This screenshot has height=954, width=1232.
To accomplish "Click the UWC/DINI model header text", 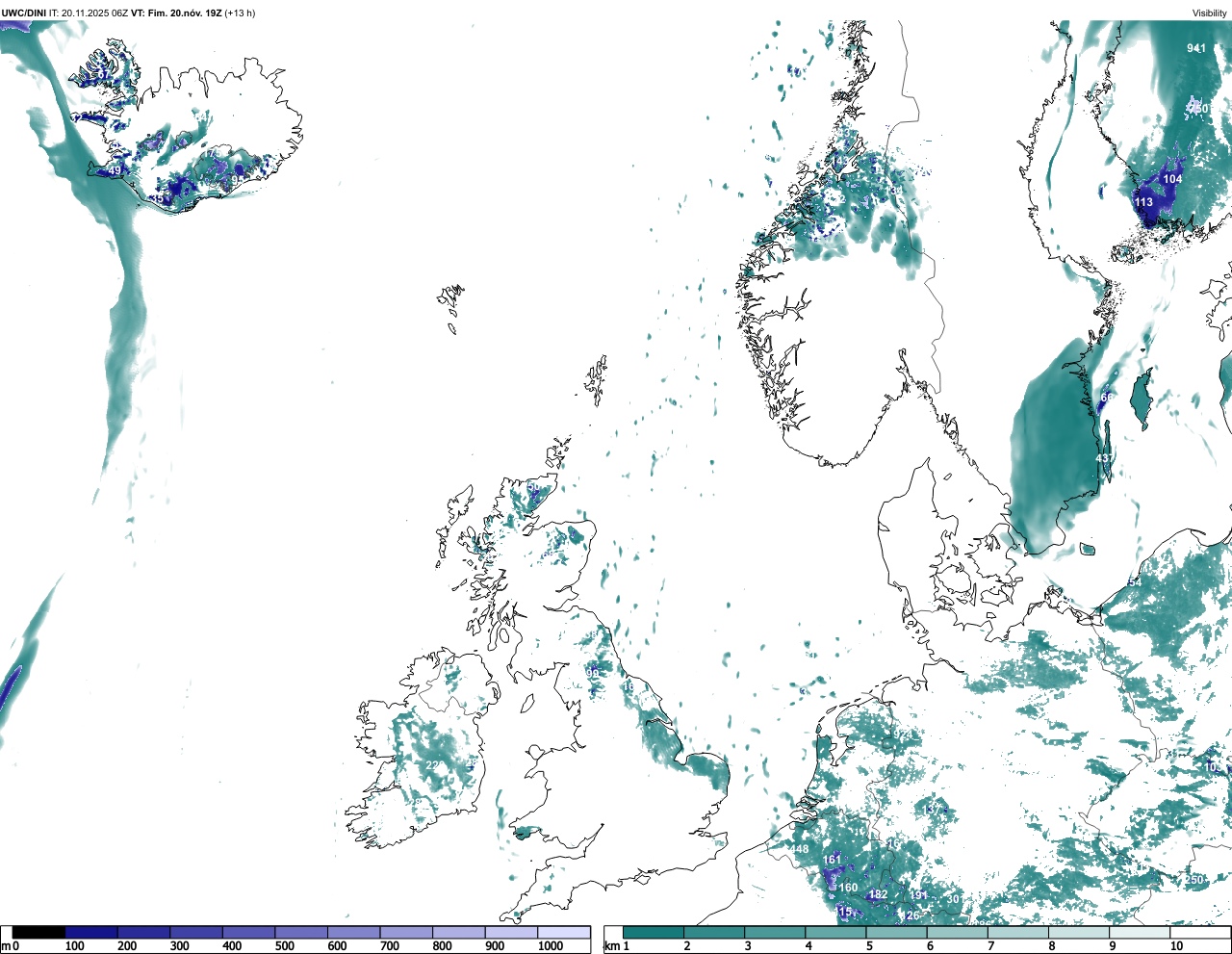I will 24,13.
